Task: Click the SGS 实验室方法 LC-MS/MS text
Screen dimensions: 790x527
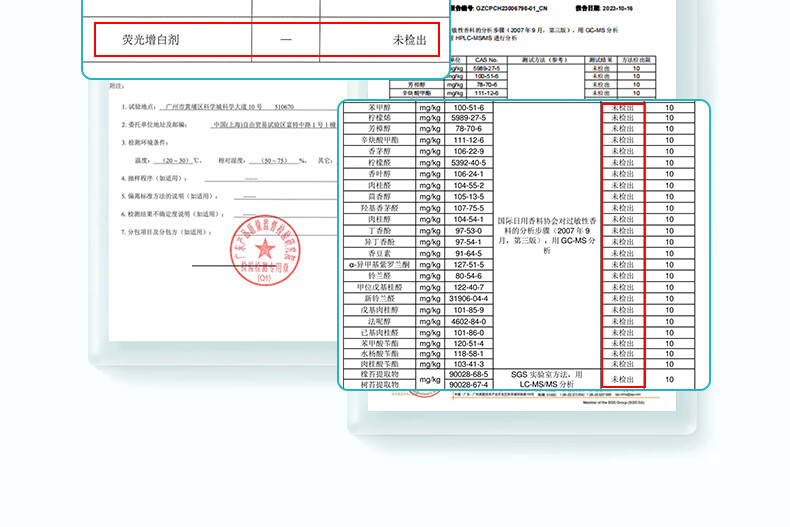Action: tap(546, 379)
